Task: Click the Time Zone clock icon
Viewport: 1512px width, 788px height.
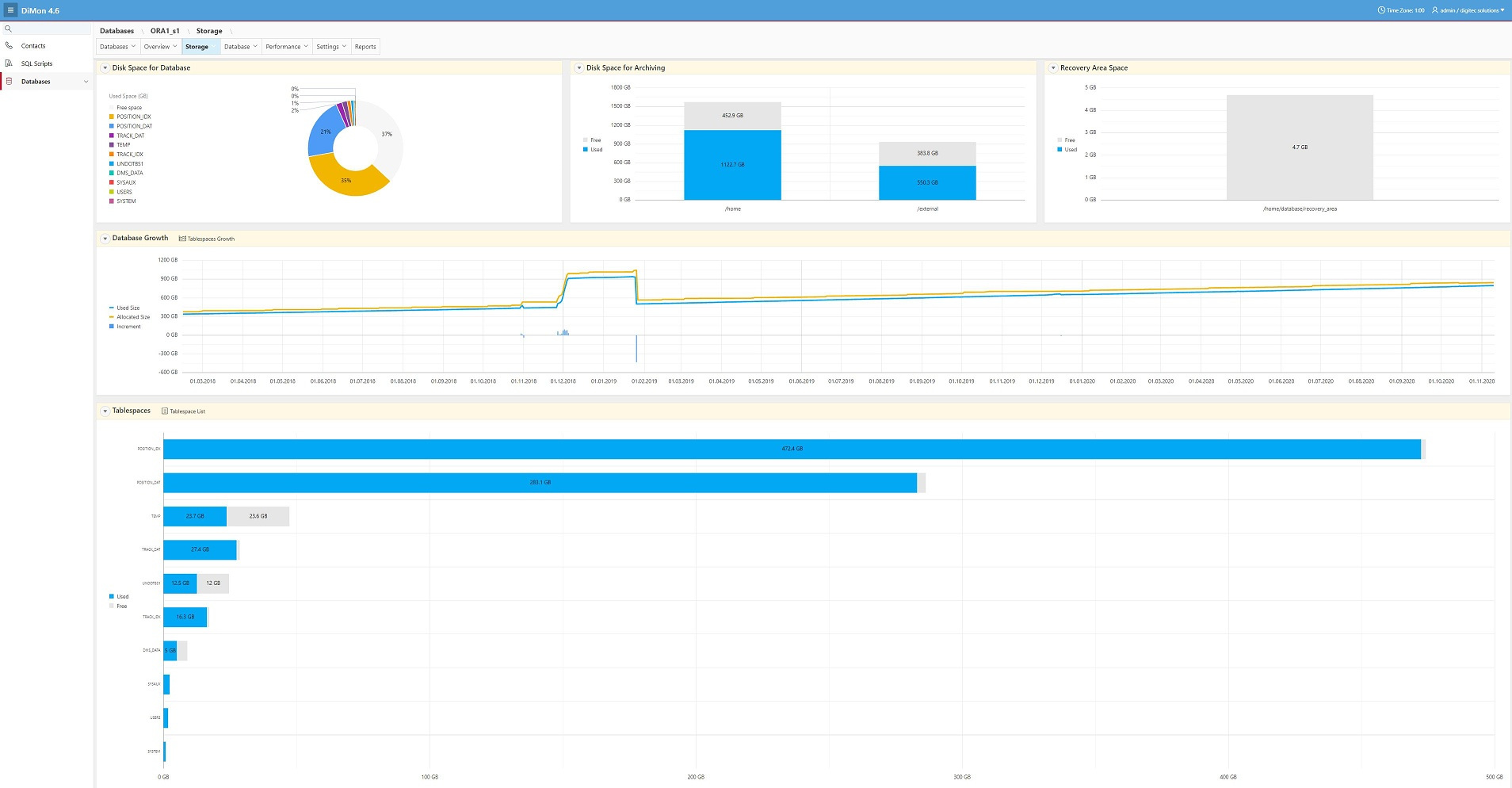Action: (1381, 10)
